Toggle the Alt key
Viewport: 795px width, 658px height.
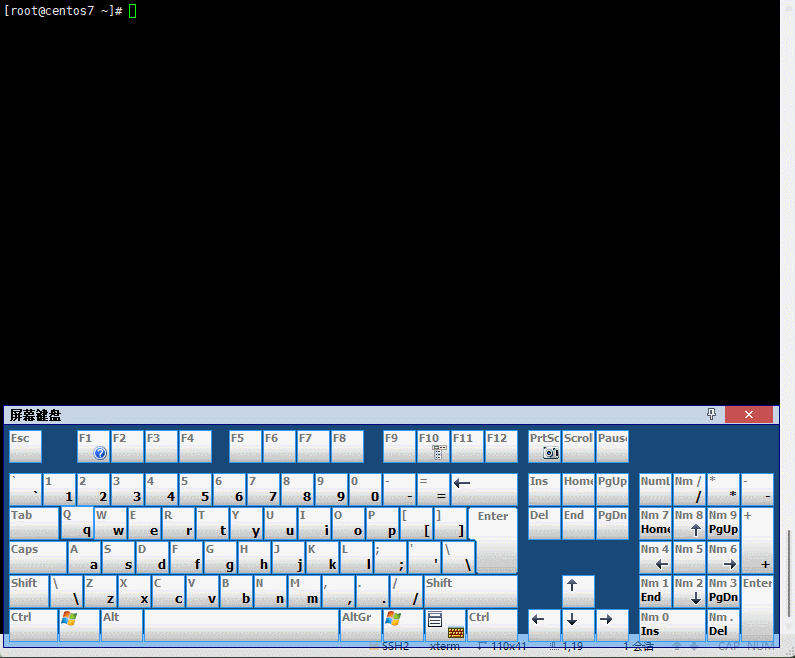[x=122, y=625]
